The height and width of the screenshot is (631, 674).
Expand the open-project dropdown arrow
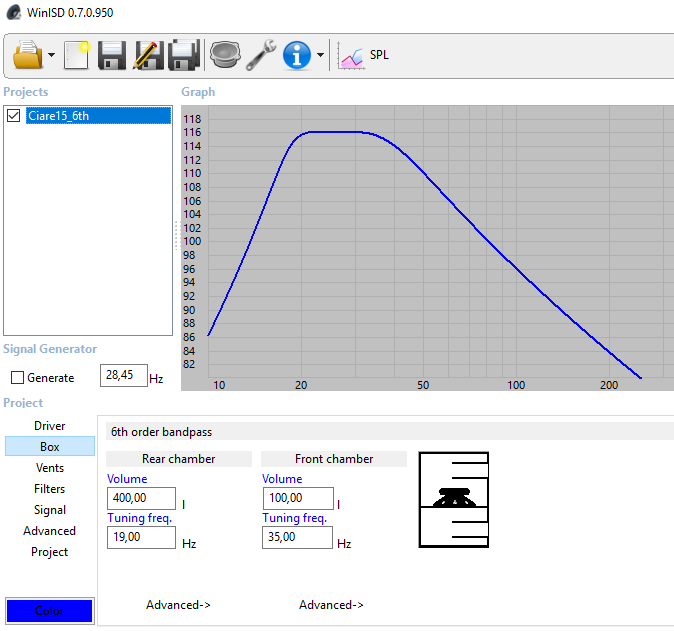point(52,55)
